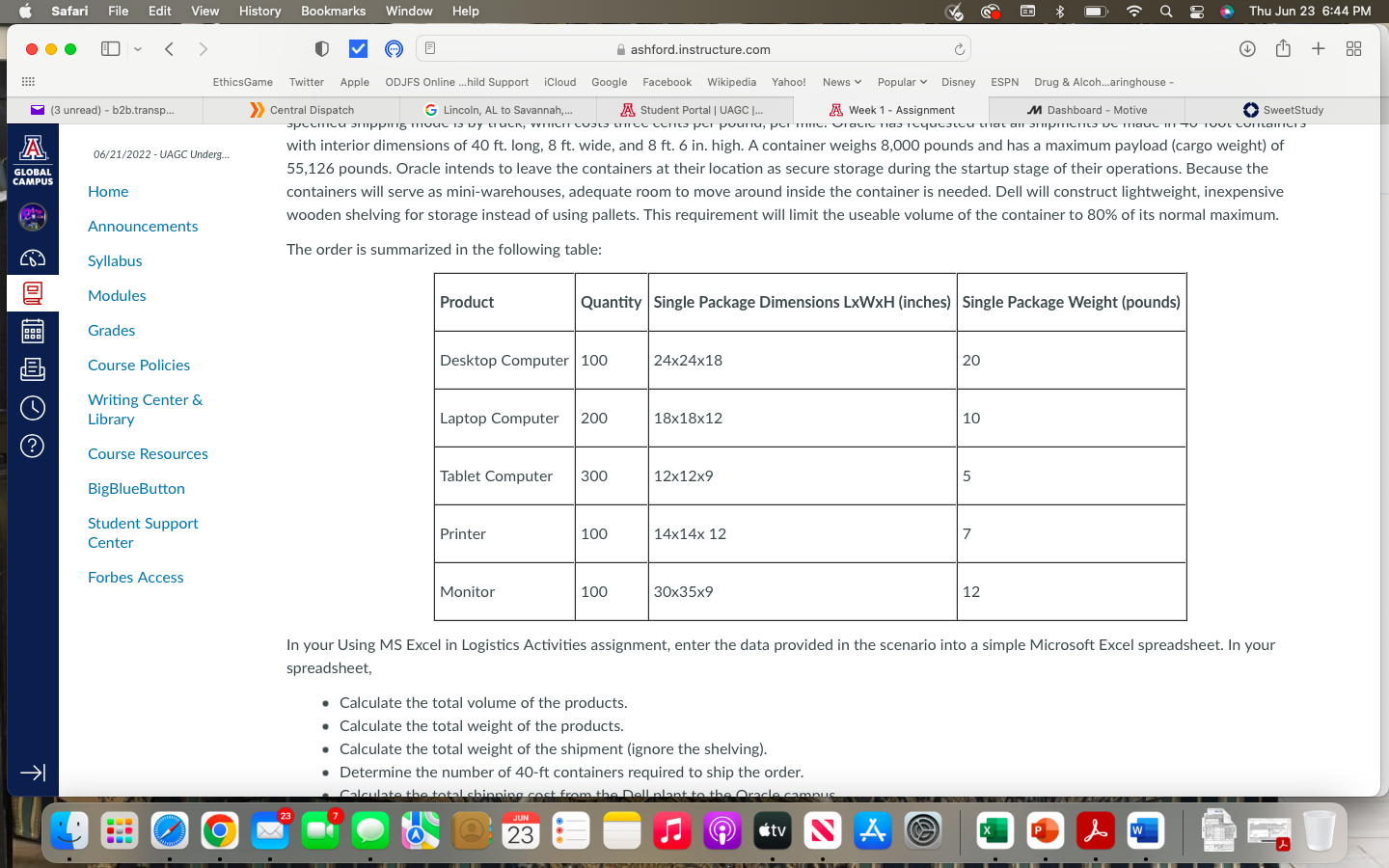The image size is (1389, 868).
Task: Switch to the SweetStudy tab
Action: (x=1283, y=110)
